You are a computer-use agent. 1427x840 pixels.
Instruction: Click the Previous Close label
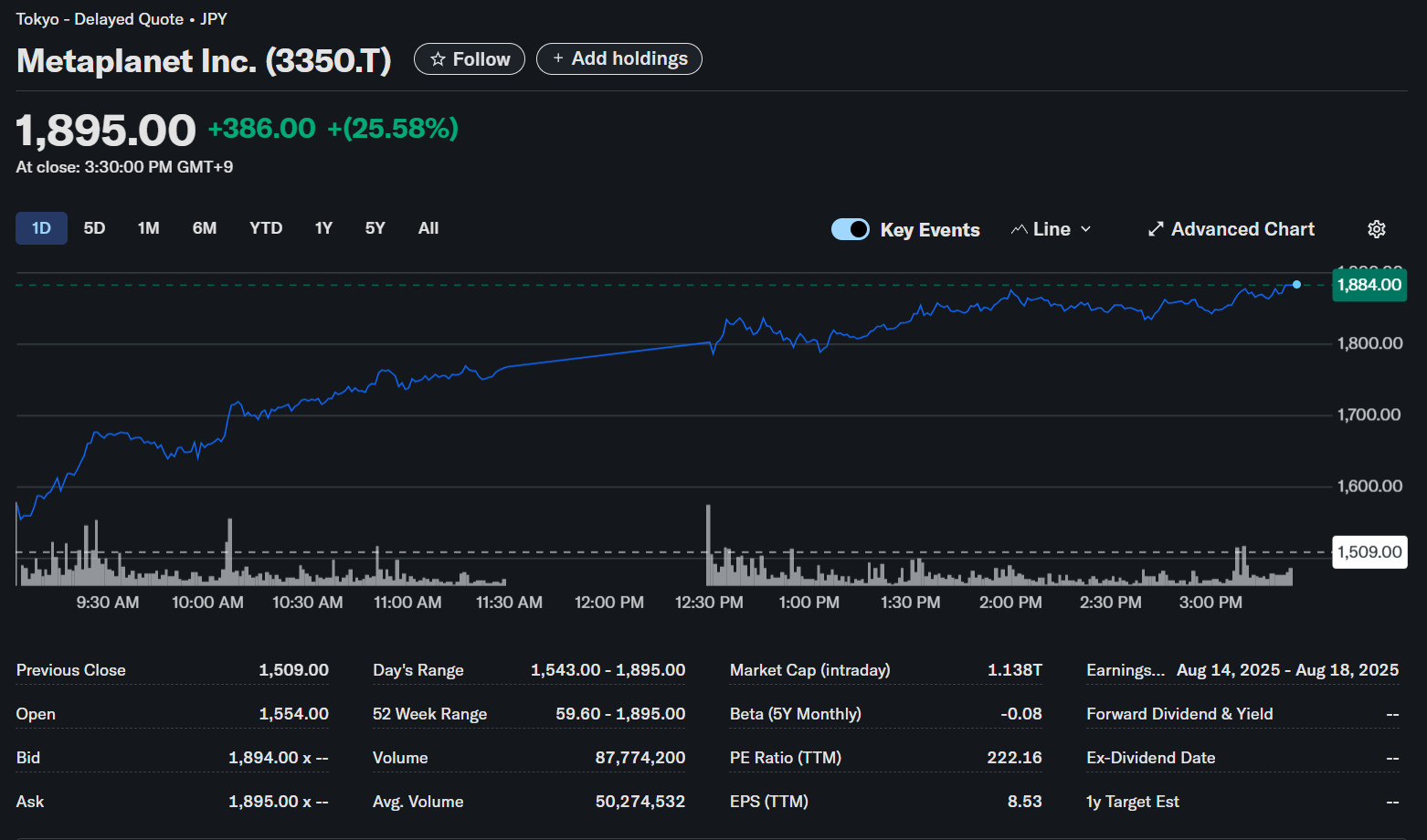(71, 670)
